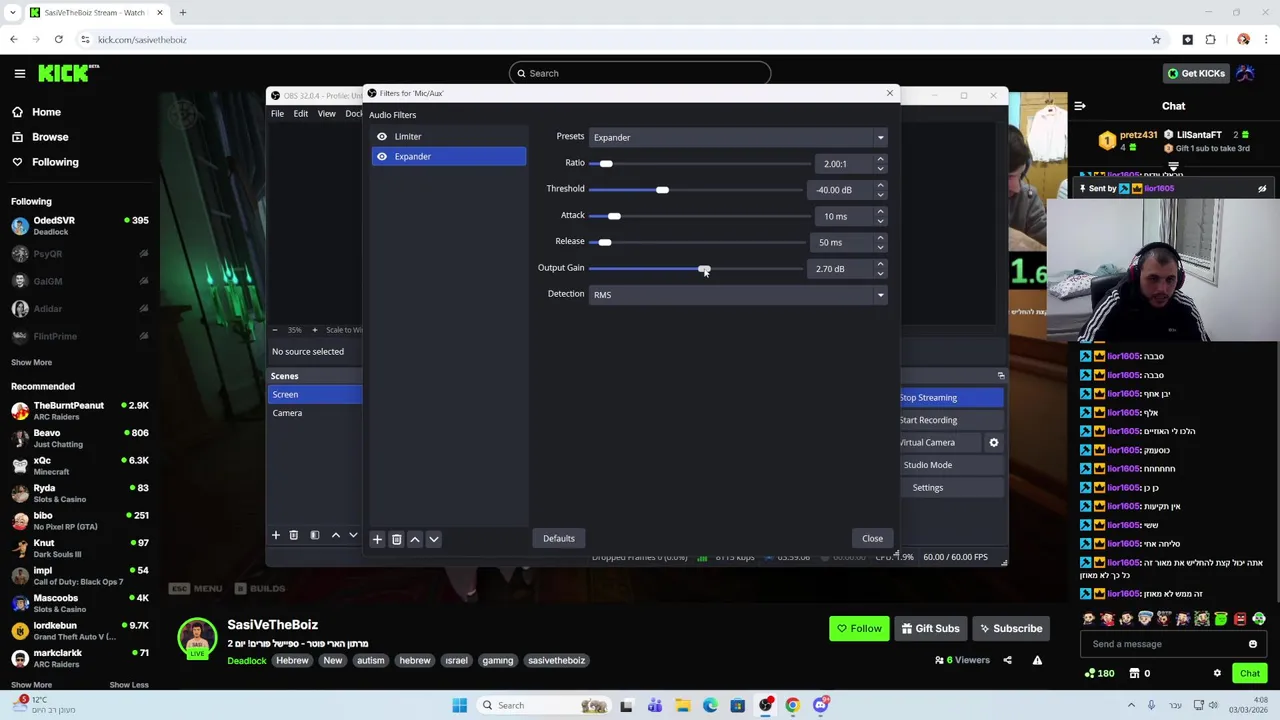Subscribe to SasiVeTheBoiz channel

[x=1011, y=629]
